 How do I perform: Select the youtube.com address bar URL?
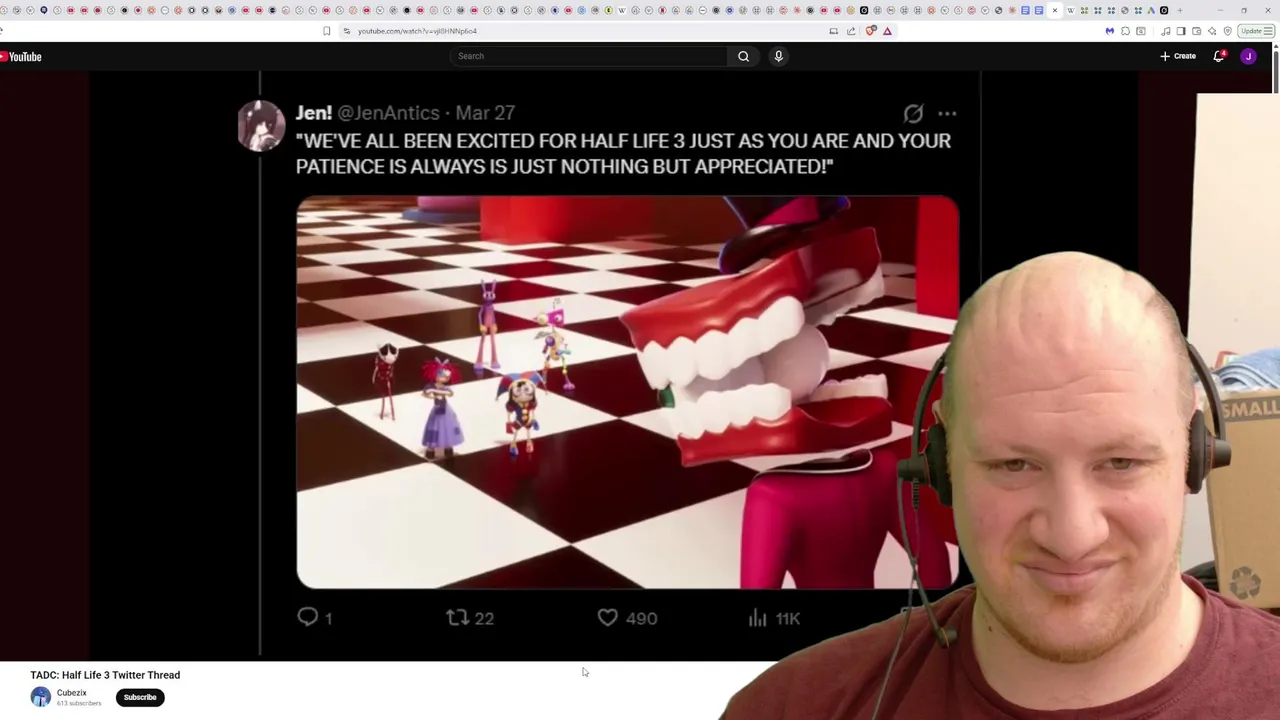tap(417, 31)
